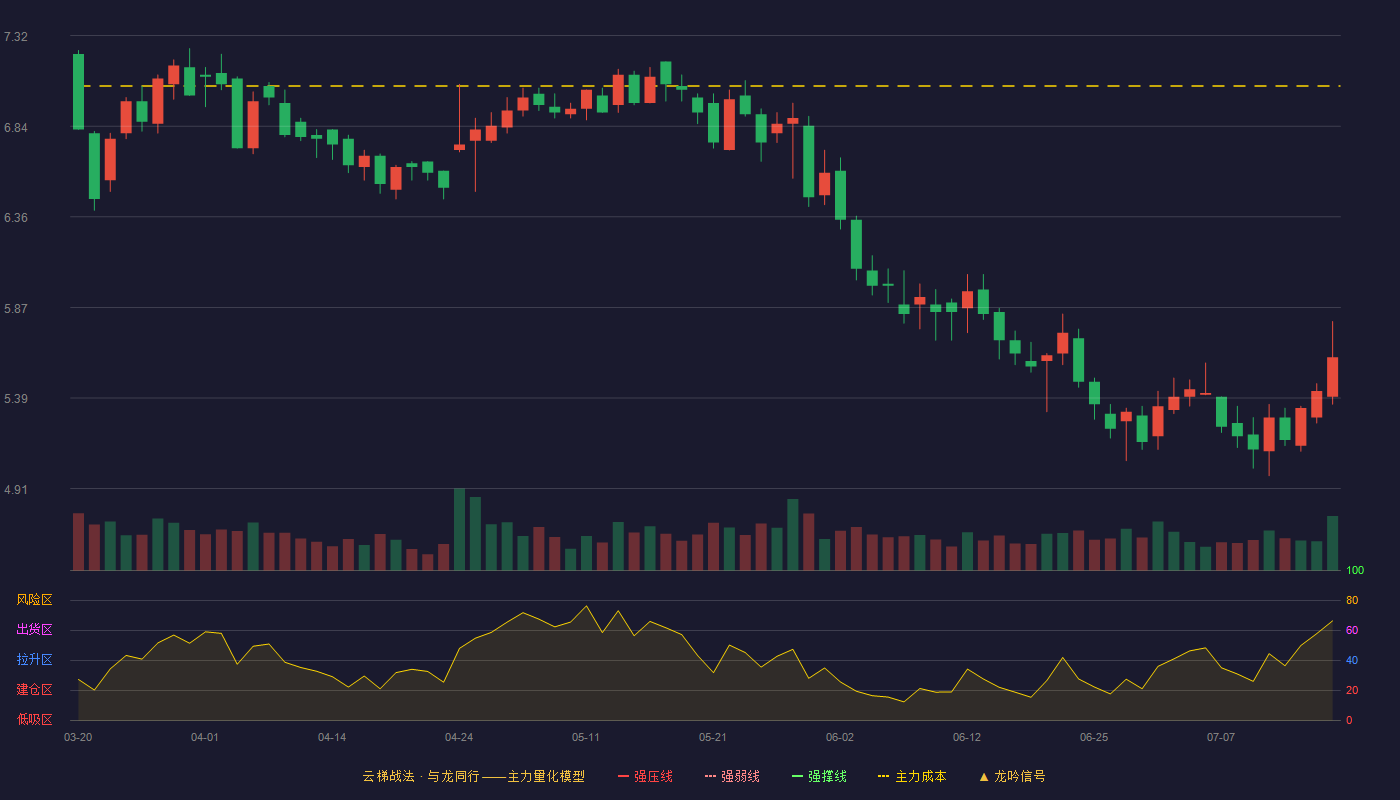Click the 40 indicator axis value
Viewport: 1400px width, 800px height.
1352,661
